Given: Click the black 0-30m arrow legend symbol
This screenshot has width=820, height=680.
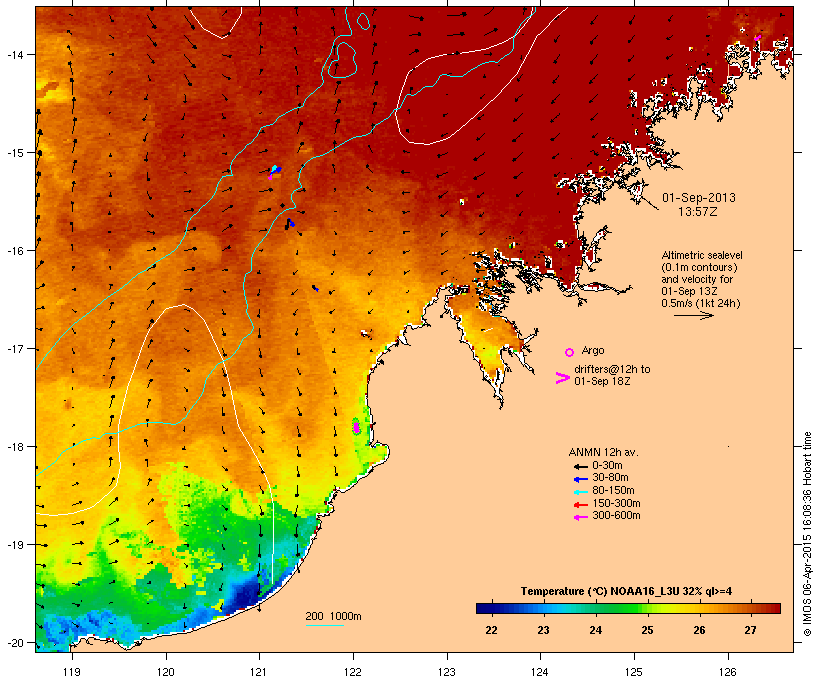Looking at the screenshot, I should (580, 466).
